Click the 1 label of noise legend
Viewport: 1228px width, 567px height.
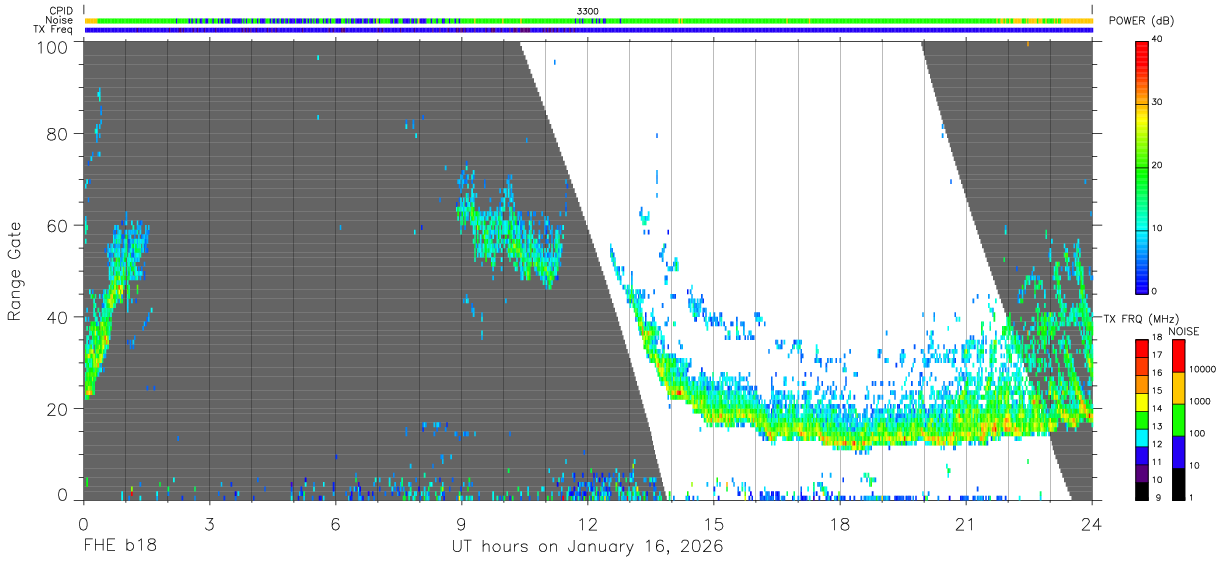1190,497
